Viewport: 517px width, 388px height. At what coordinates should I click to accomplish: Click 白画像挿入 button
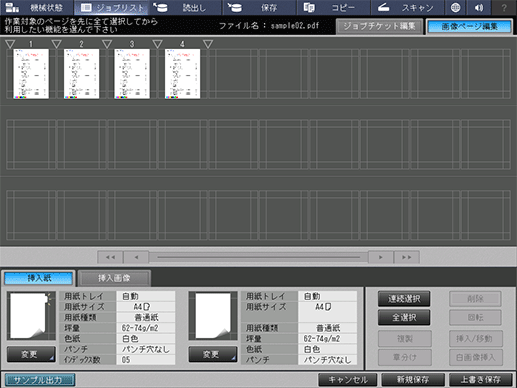pos(476,357)
